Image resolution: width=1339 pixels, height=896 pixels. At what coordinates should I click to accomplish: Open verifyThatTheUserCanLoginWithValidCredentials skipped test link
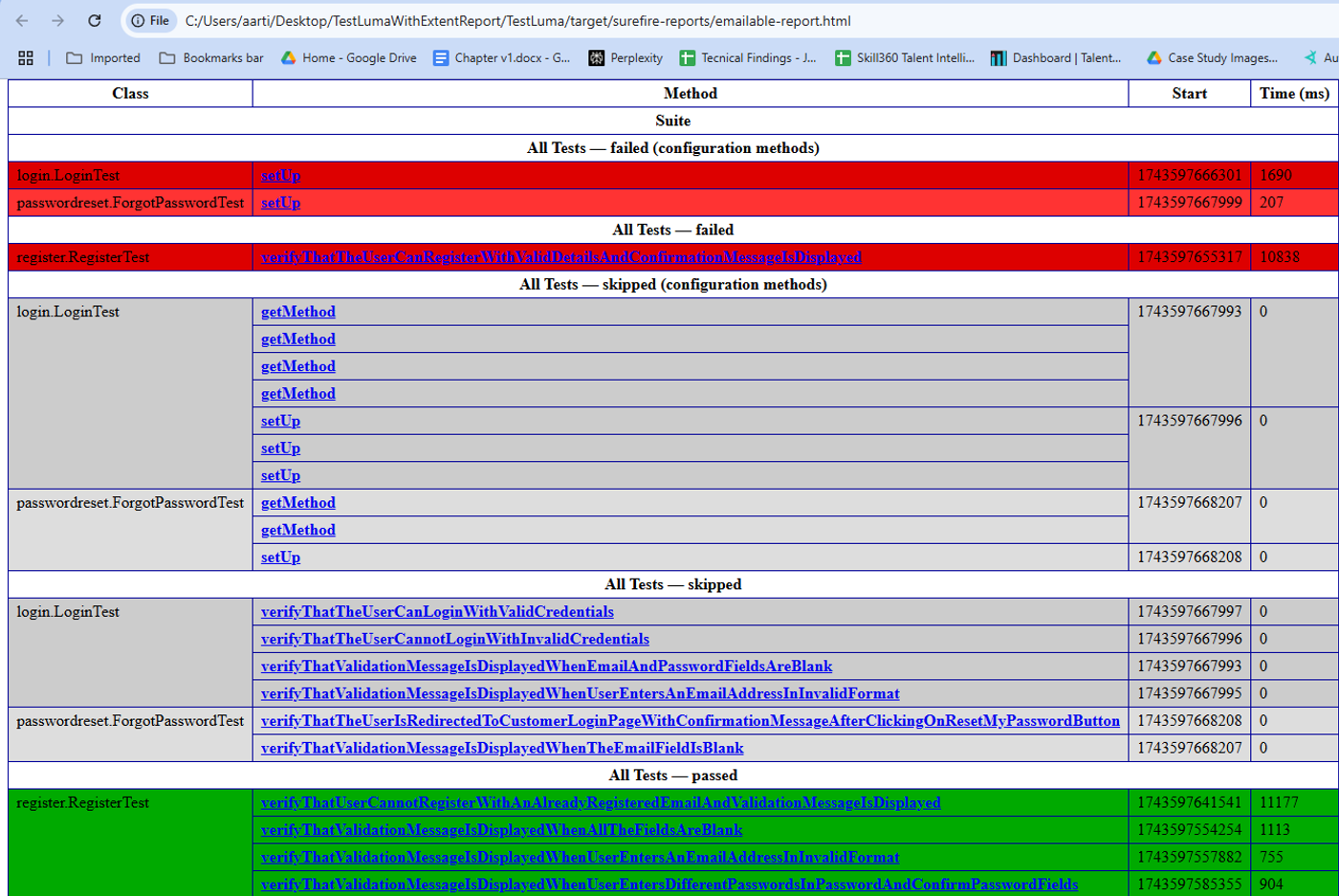click(x=437, y=612)
